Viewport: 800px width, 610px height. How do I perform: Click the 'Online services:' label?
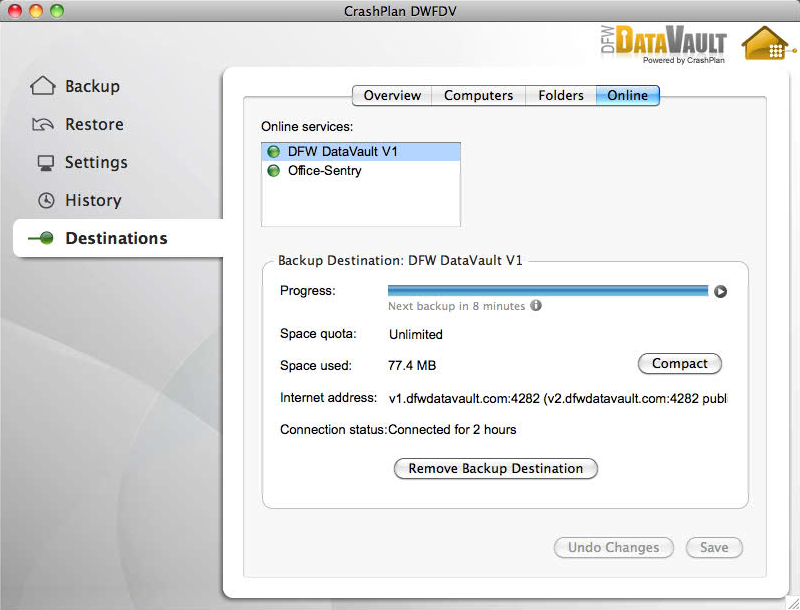(x=307, y=126)
